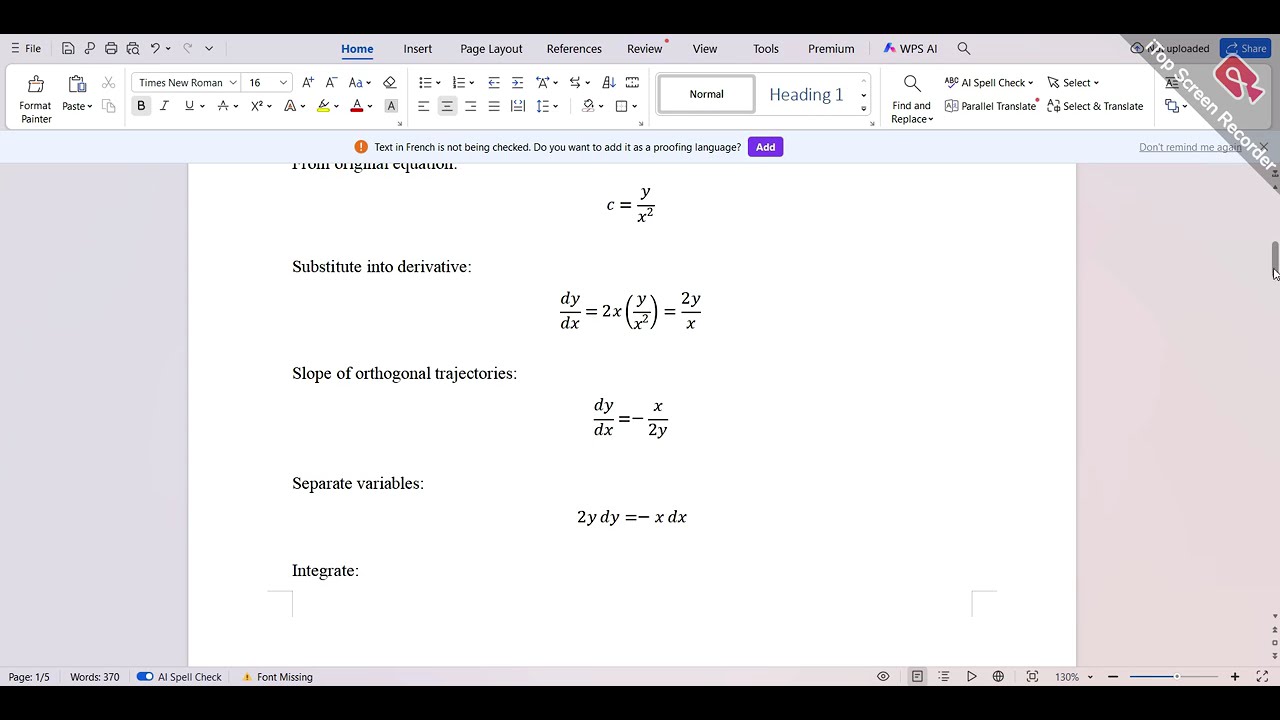This screenshot has width=1280, height=720.
Task: Toggle the AI Spell Check switch in the status bar
Action: pyautogui.click(x=145, y=677)
